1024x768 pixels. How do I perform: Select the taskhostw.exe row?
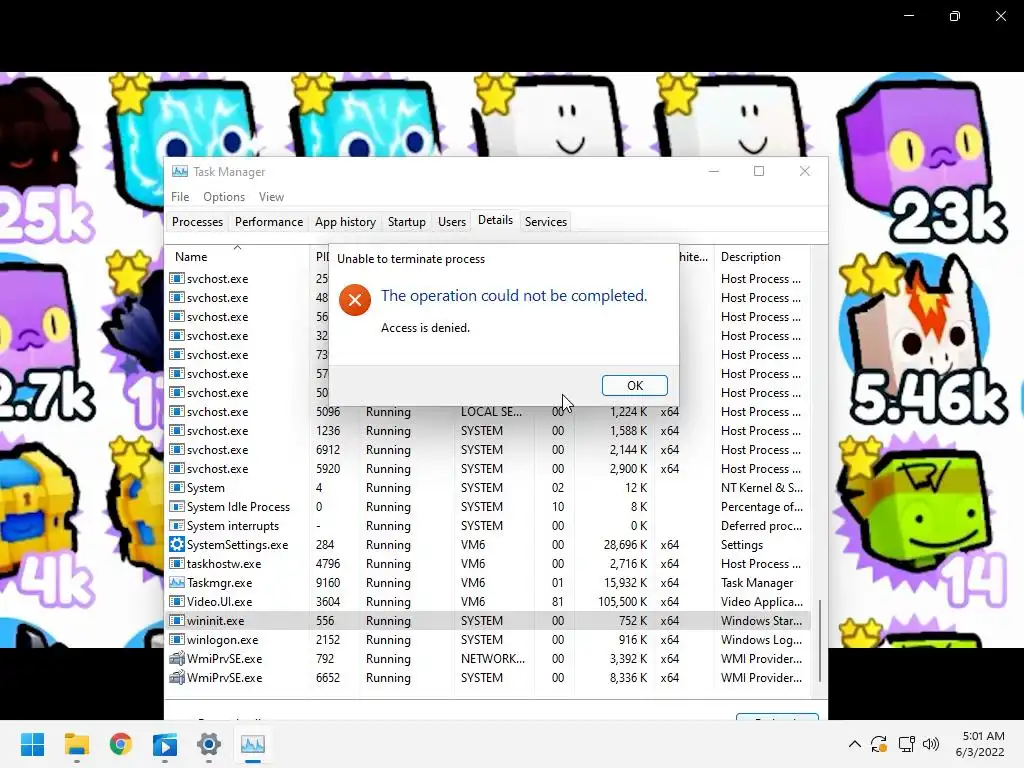[488, 564]
